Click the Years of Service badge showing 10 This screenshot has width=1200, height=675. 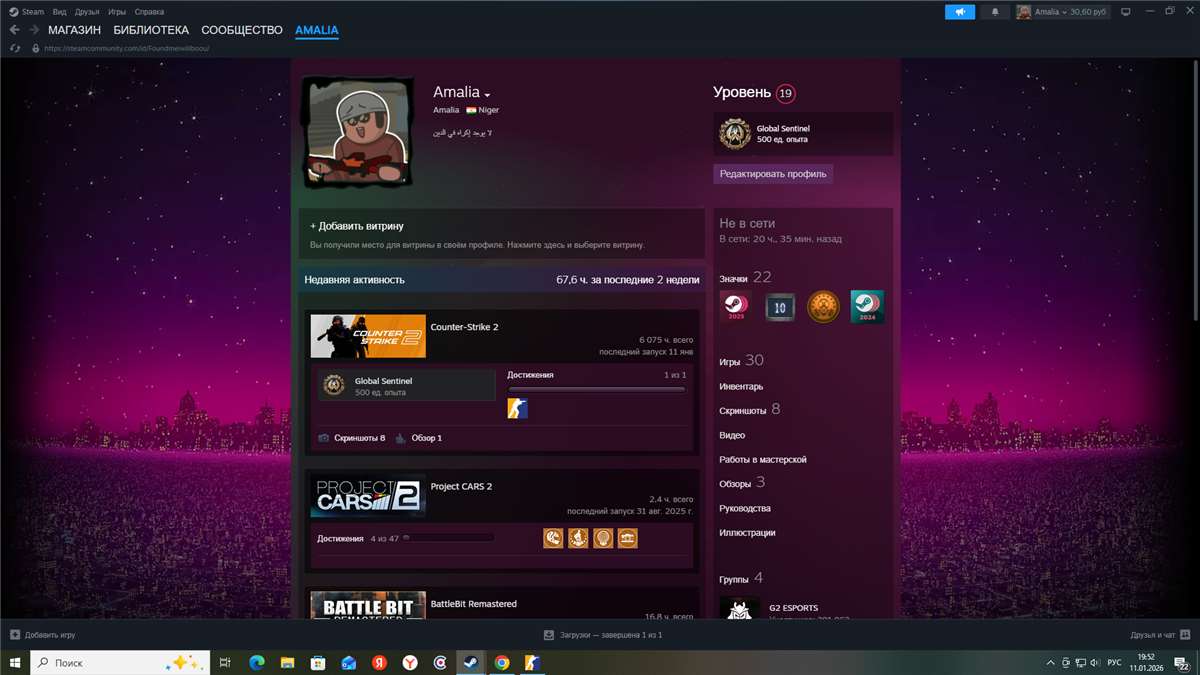780,307
